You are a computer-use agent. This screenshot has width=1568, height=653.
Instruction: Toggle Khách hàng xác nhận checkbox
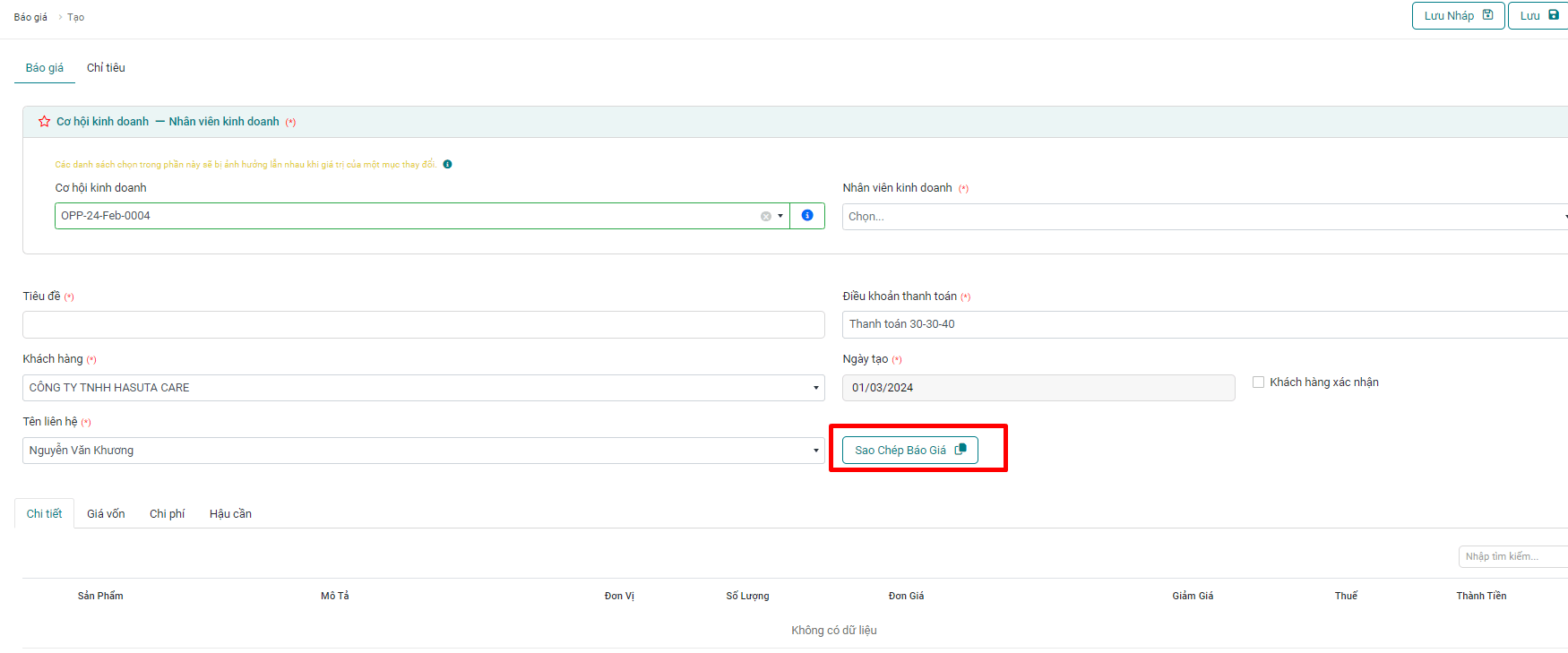[1258, 382]
